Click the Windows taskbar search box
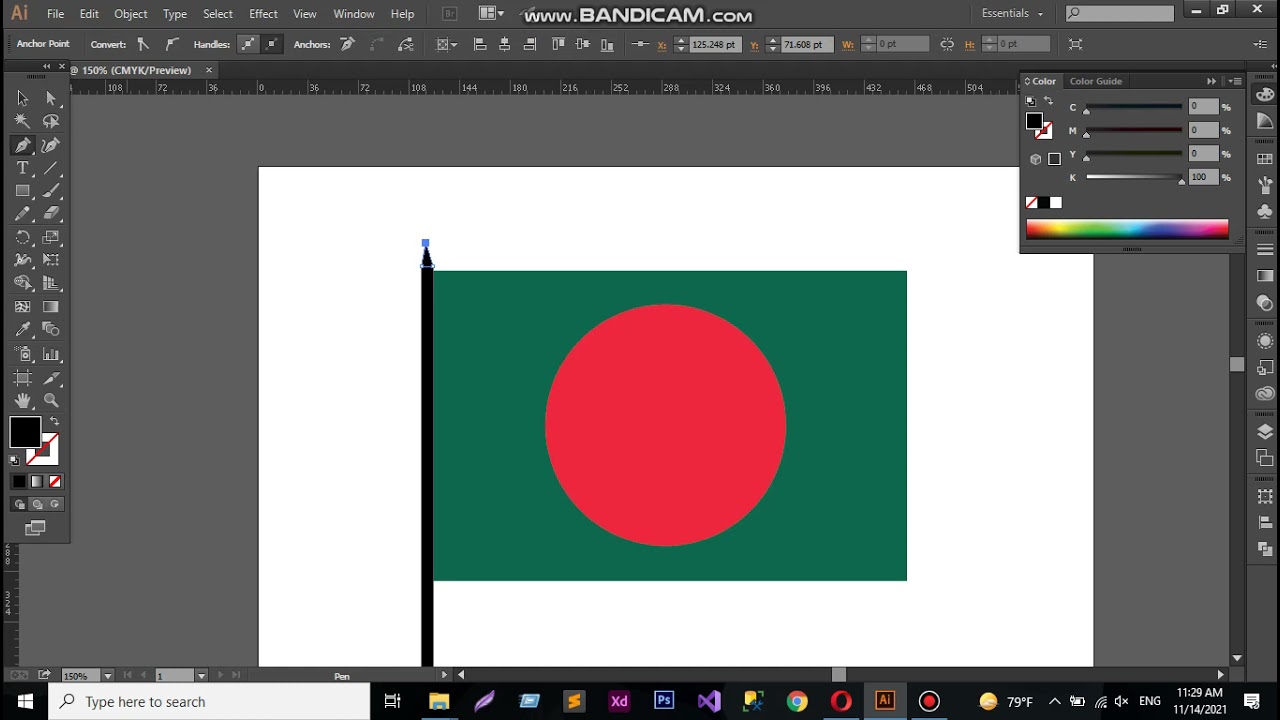 (x=209, y=702)
